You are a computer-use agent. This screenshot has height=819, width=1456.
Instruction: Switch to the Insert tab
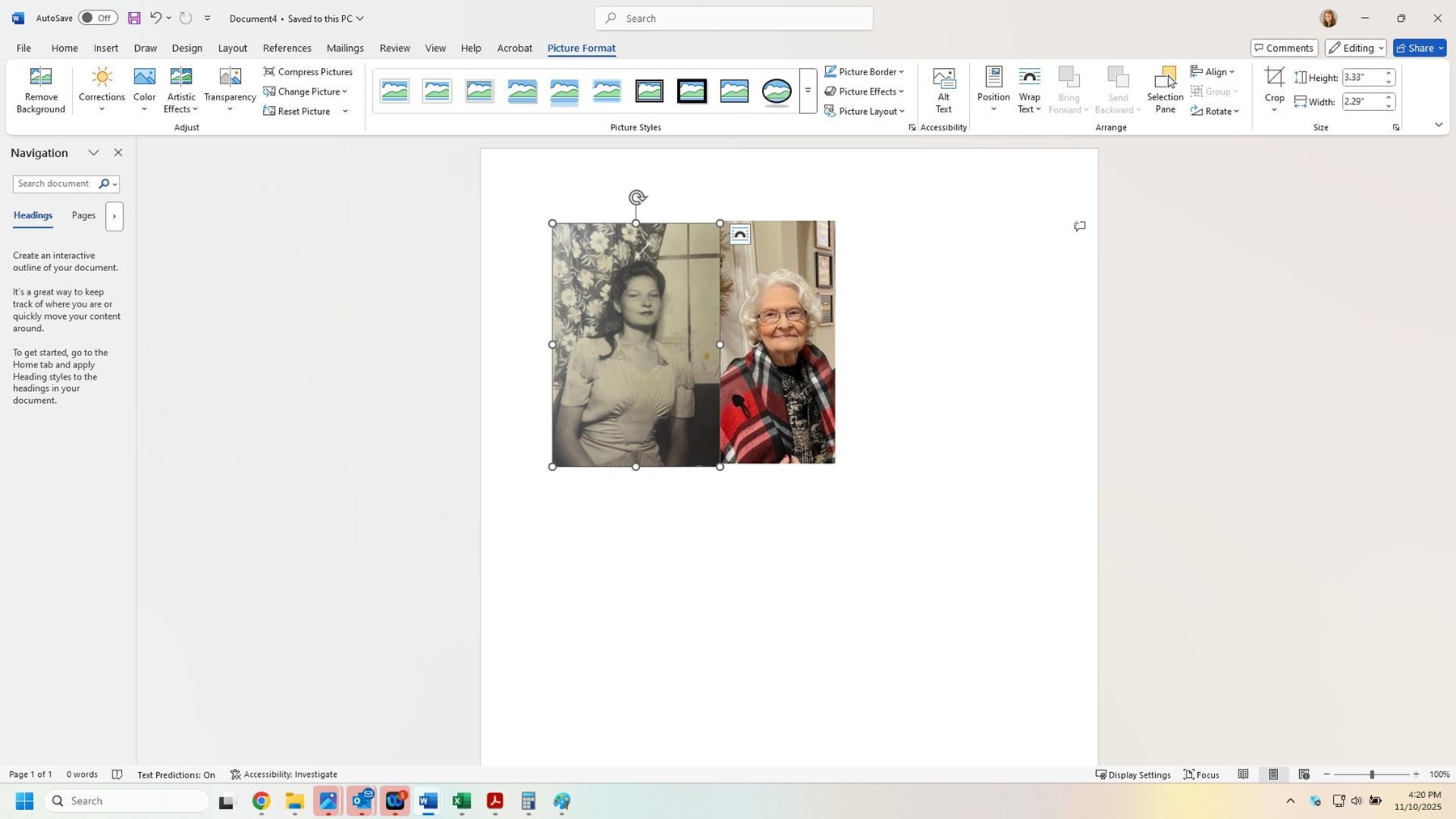click(x=106, y=48)
